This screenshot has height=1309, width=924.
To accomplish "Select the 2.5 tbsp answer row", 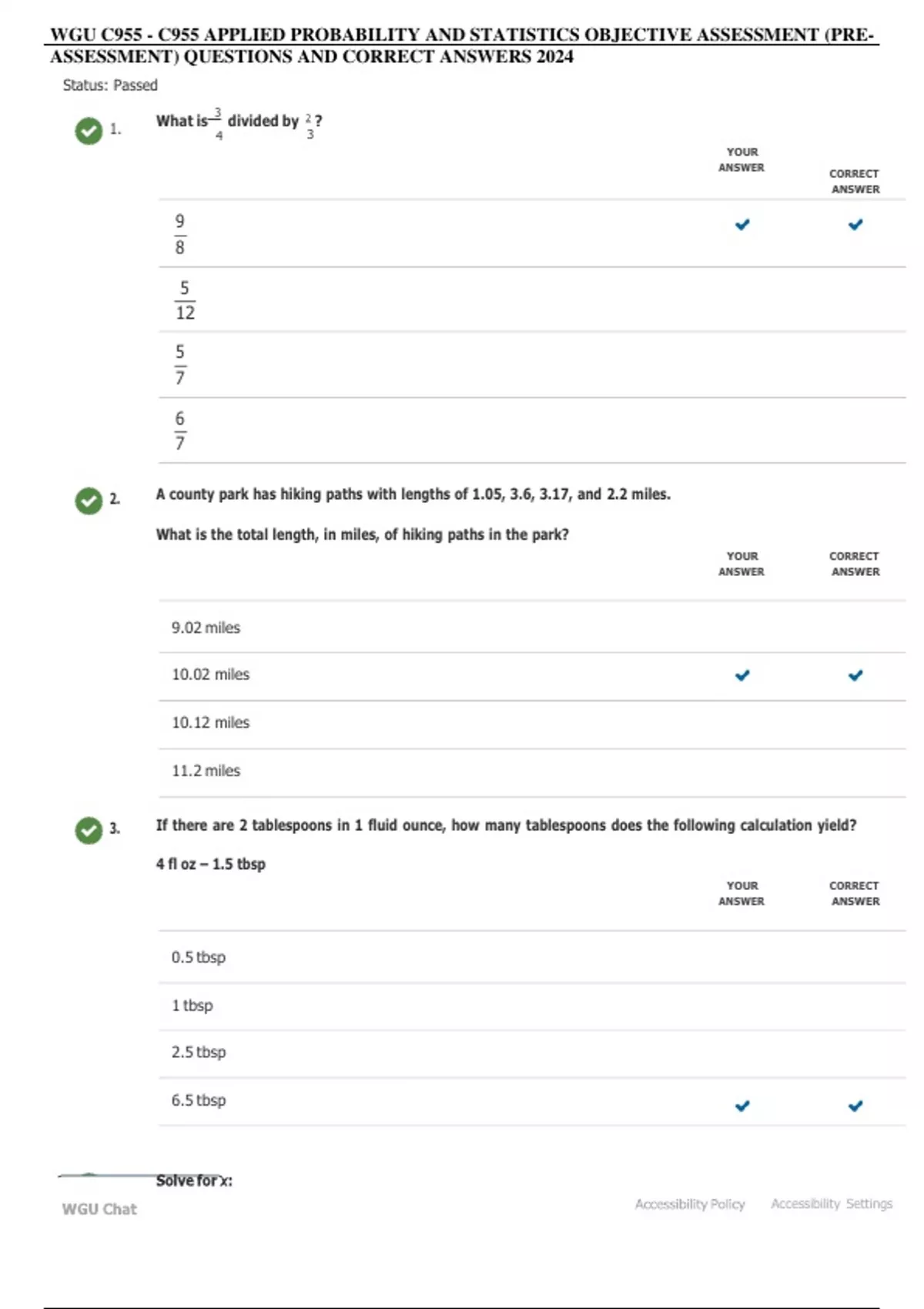I will (199, 1052).
